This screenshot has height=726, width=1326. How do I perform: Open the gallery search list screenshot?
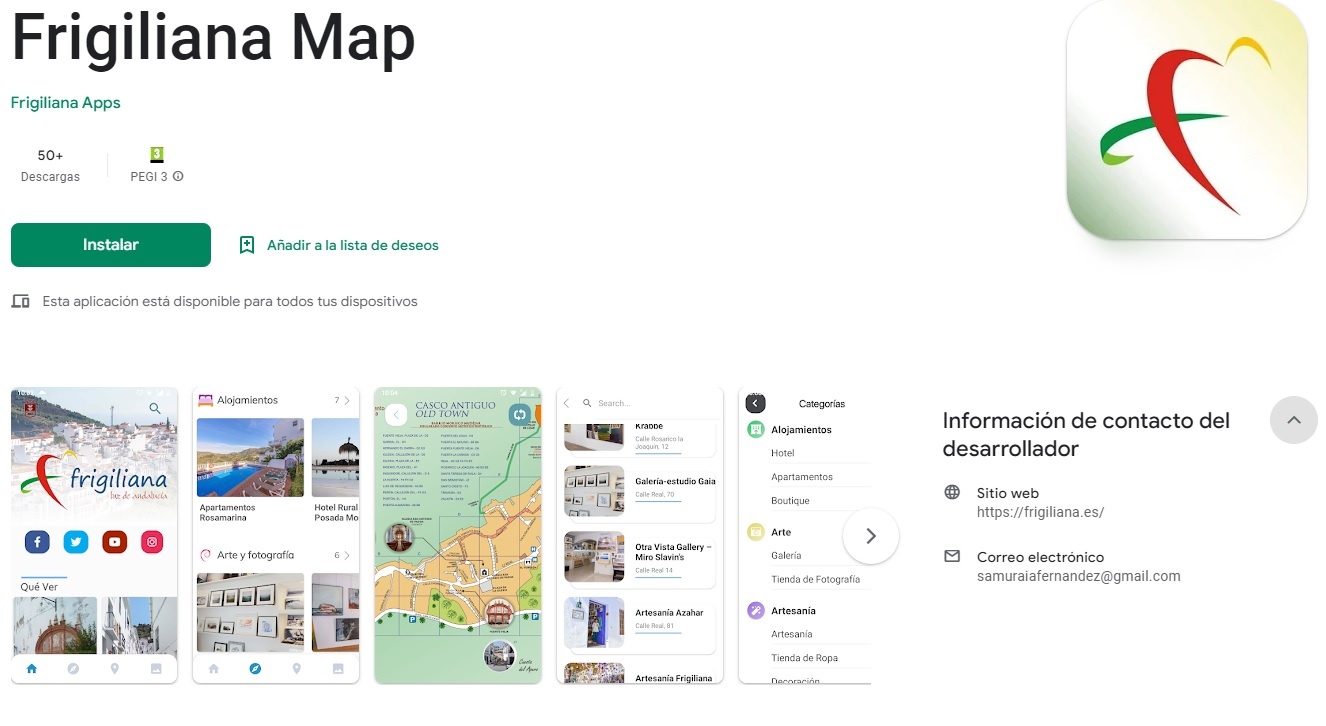click(640, 536)
